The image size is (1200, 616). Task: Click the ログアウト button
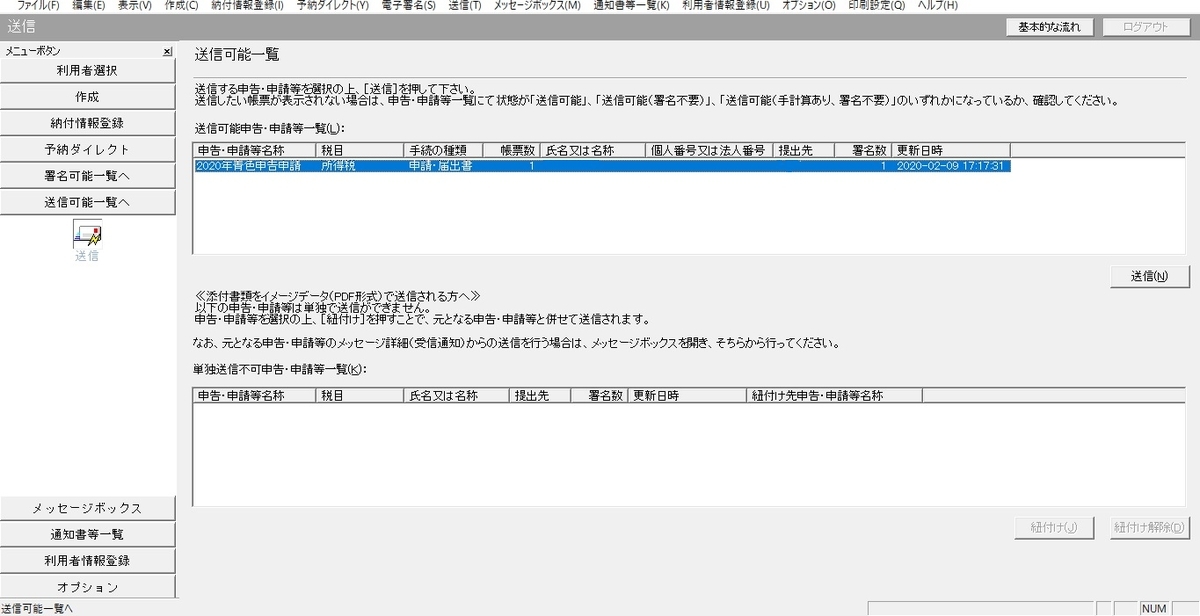[1146, 27]
